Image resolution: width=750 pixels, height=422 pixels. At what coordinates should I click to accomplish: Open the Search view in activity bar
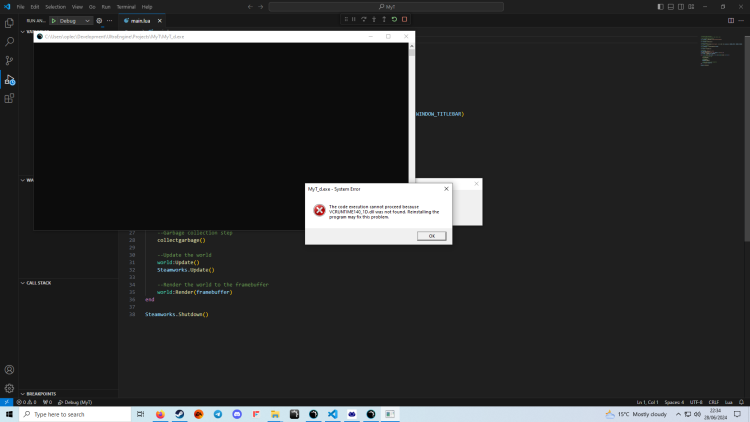pos(9,42)
